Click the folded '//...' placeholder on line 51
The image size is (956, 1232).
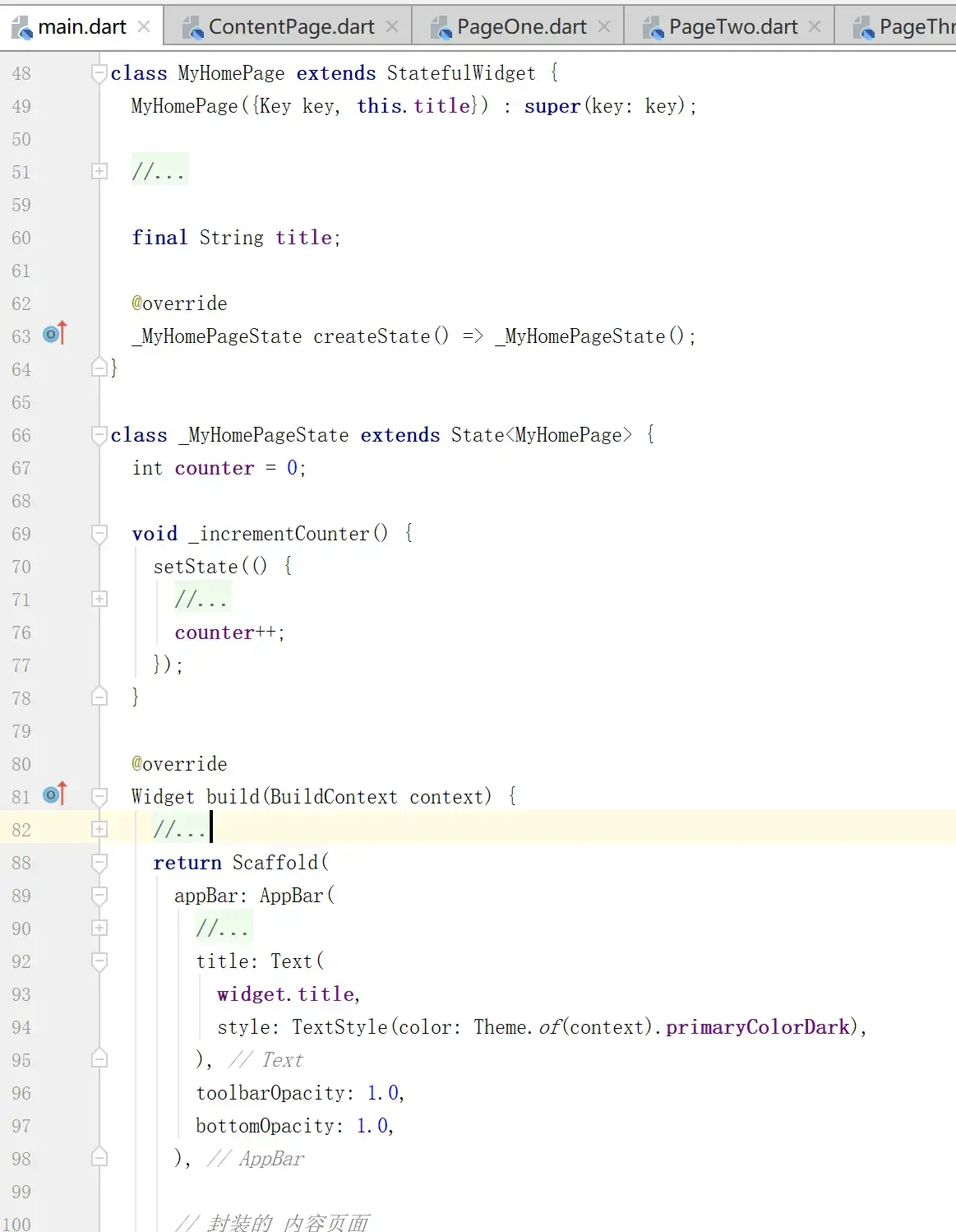159,170
